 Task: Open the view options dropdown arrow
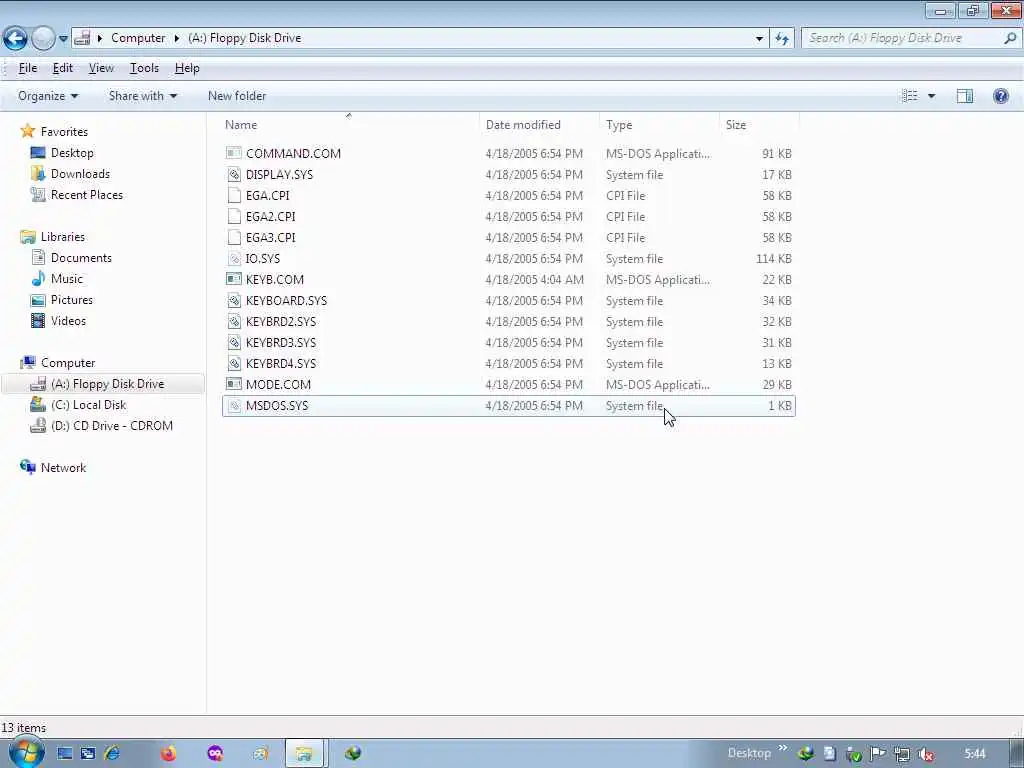tap(931, 96)
